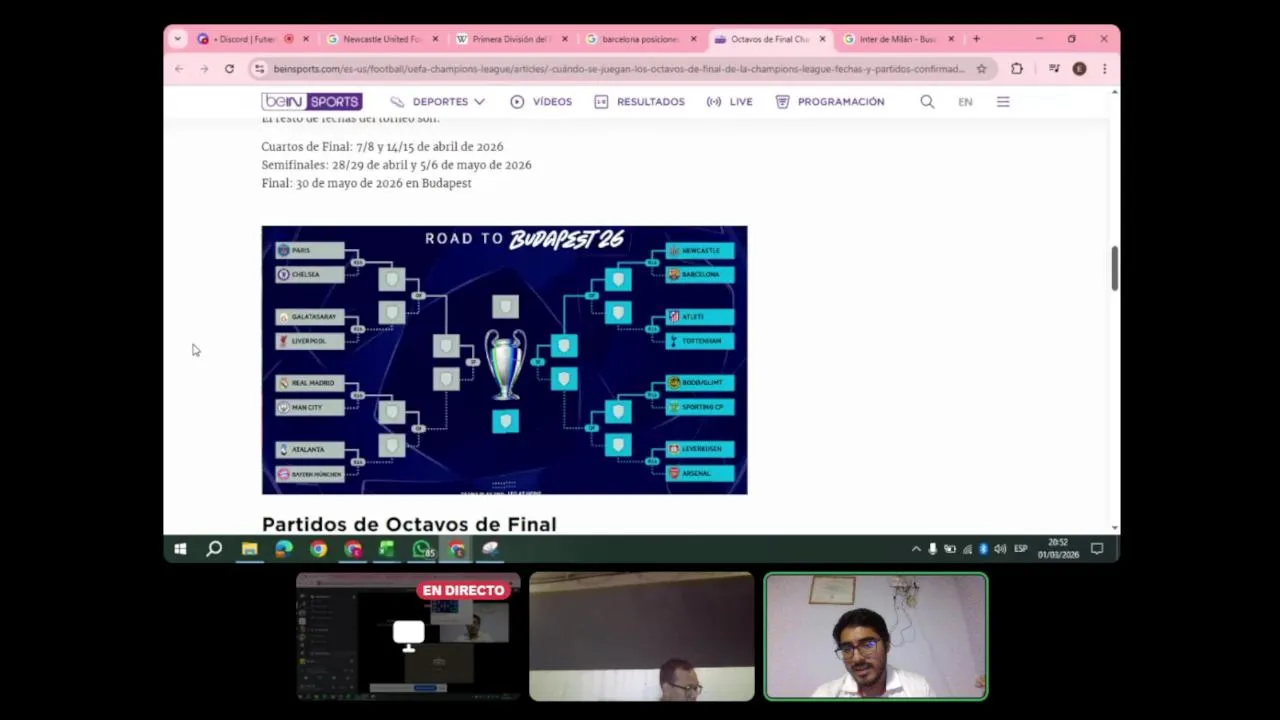Open the LIVE menu item

729,101
